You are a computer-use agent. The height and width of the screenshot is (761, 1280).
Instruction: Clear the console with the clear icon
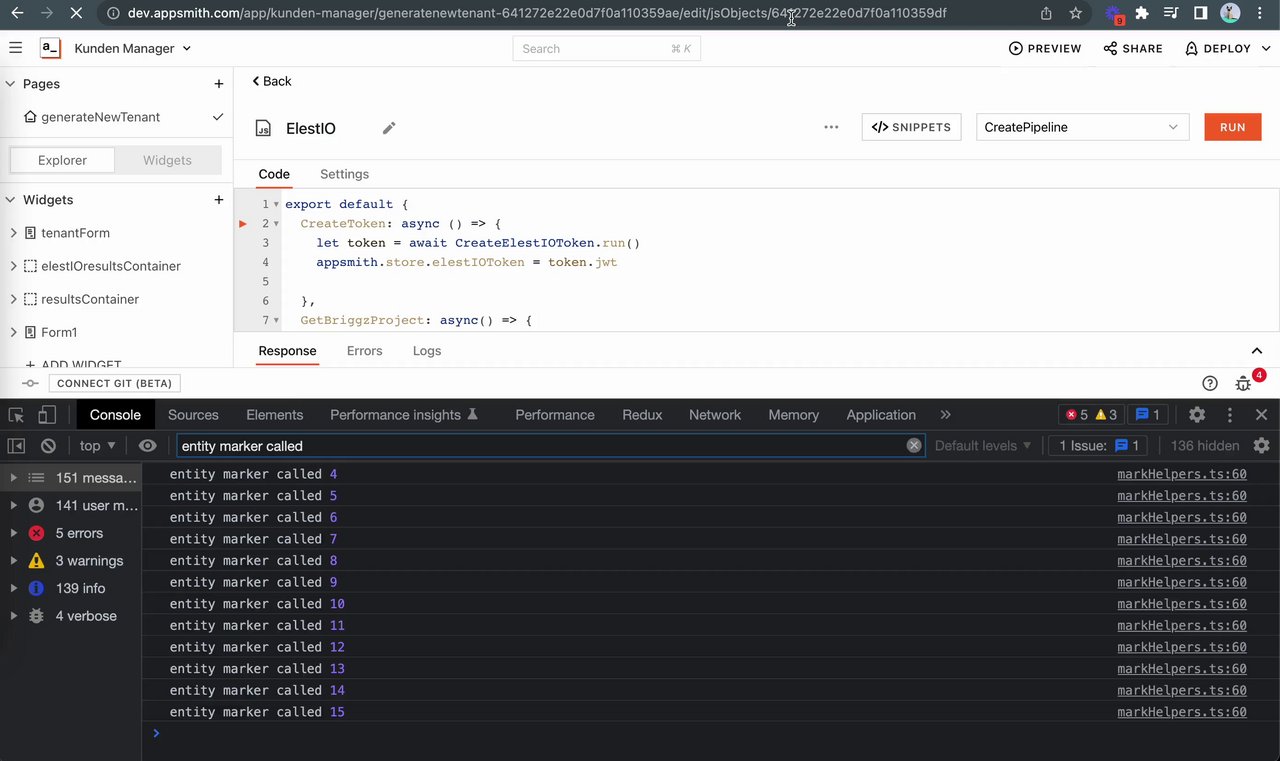click(x=48, y=446)
